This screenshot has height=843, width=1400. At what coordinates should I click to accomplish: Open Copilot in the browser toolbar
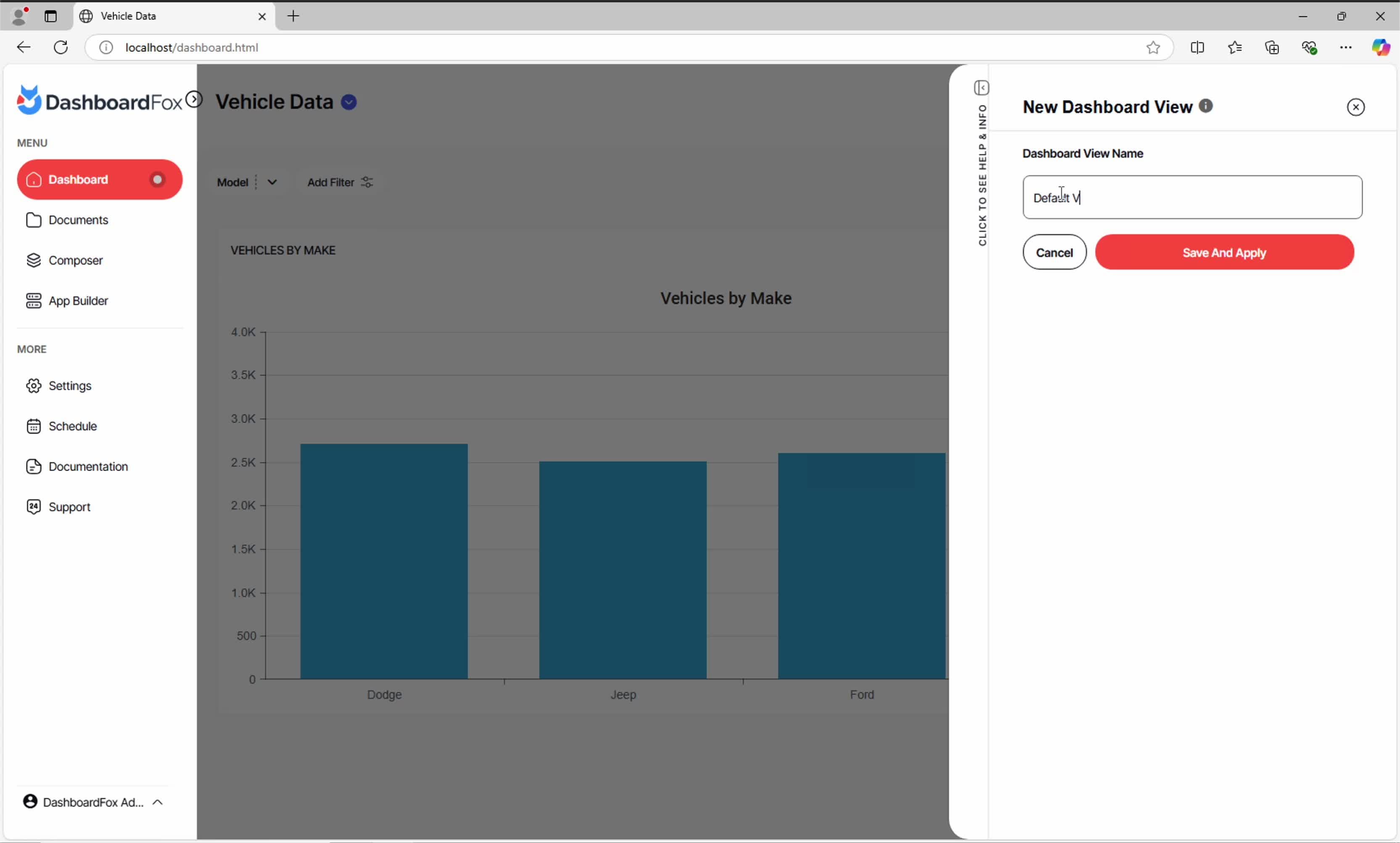[1380, 48]
